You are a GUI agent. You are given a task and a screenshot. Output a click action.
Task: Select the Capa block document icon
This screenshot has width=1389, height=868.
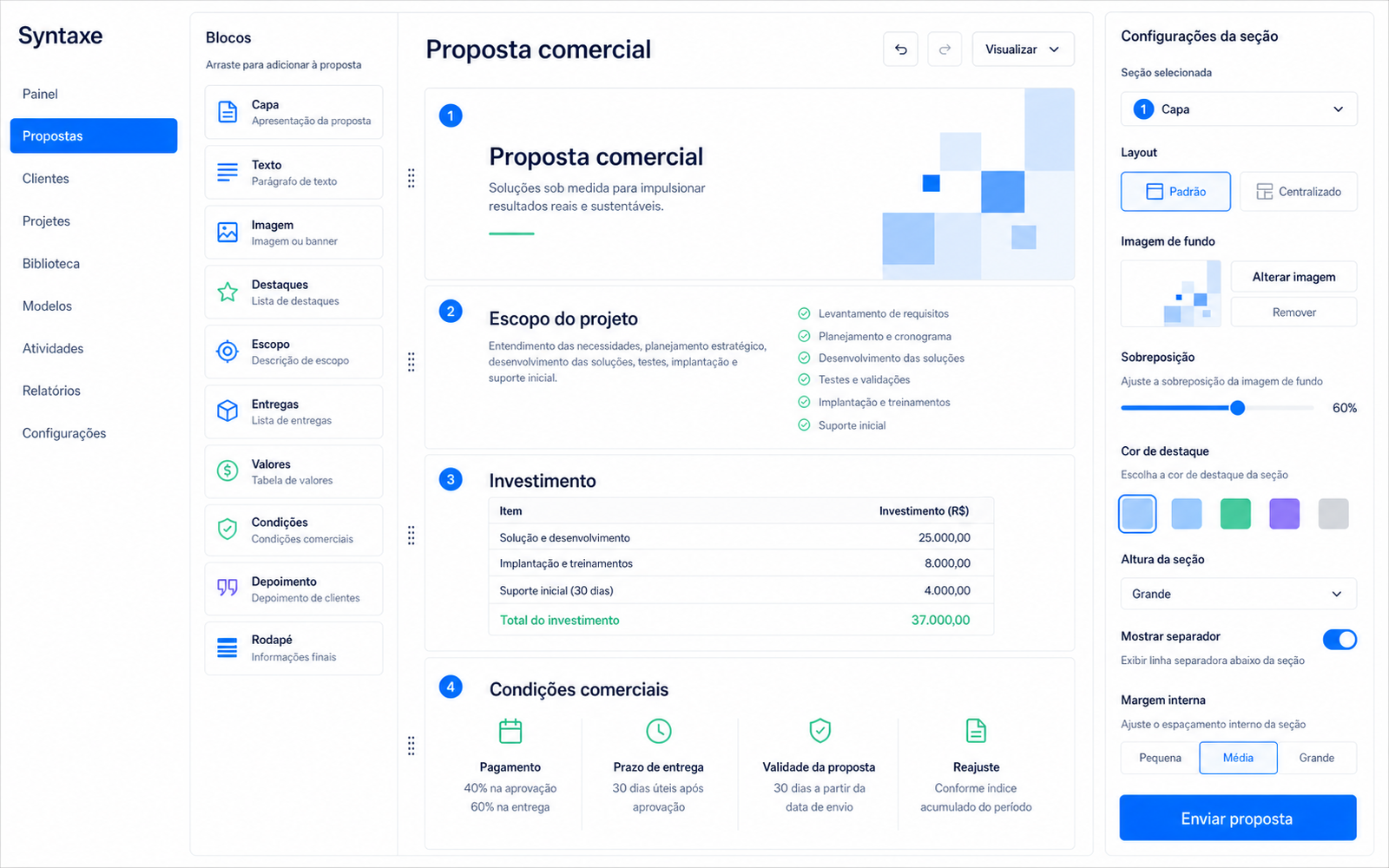click(x=227, y=112)
